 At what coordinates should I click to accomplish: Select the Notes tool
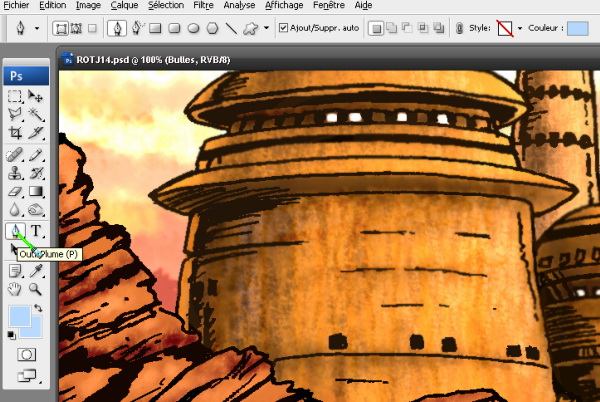(x=15, y=271)
